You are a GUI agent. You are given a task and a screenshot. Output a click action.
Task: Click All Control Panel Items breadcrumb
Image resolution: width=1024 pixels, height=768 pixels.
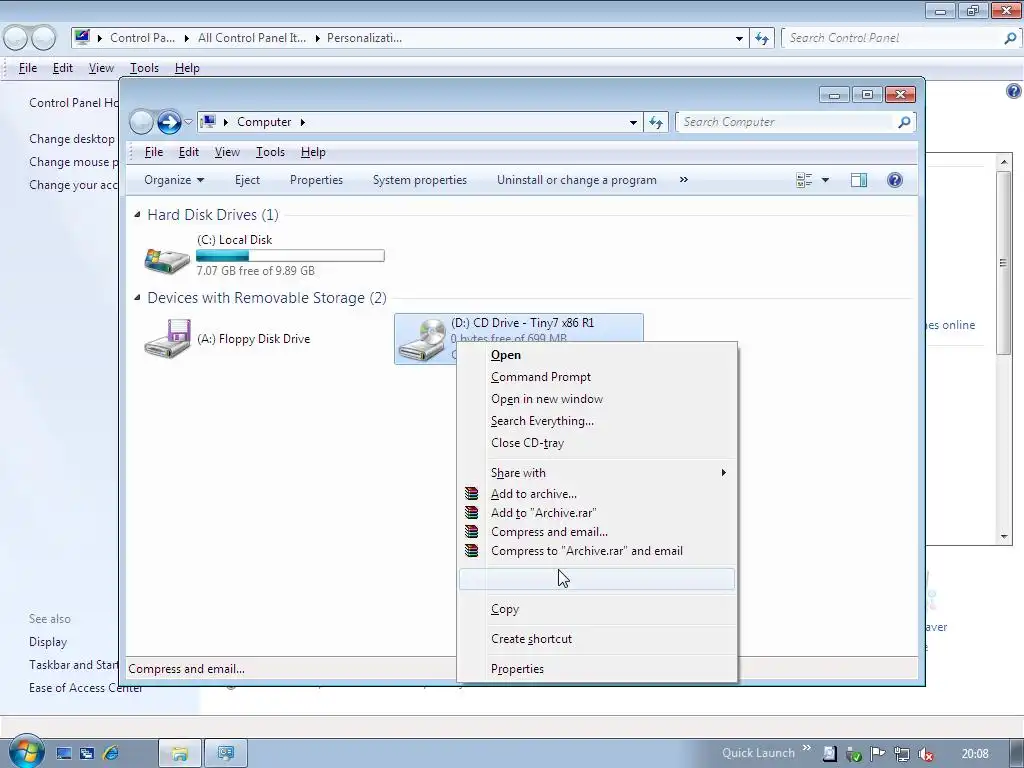[251, 38]
